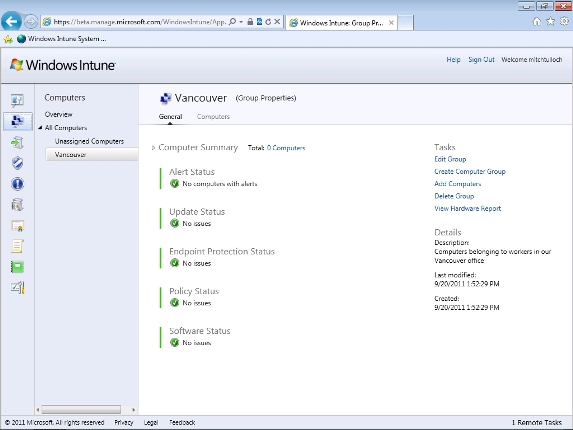Switch to the Computers tab
Image resolution: width=573 pixels, height=430 pixels.
pyautogui.click(x=213, y=117)
